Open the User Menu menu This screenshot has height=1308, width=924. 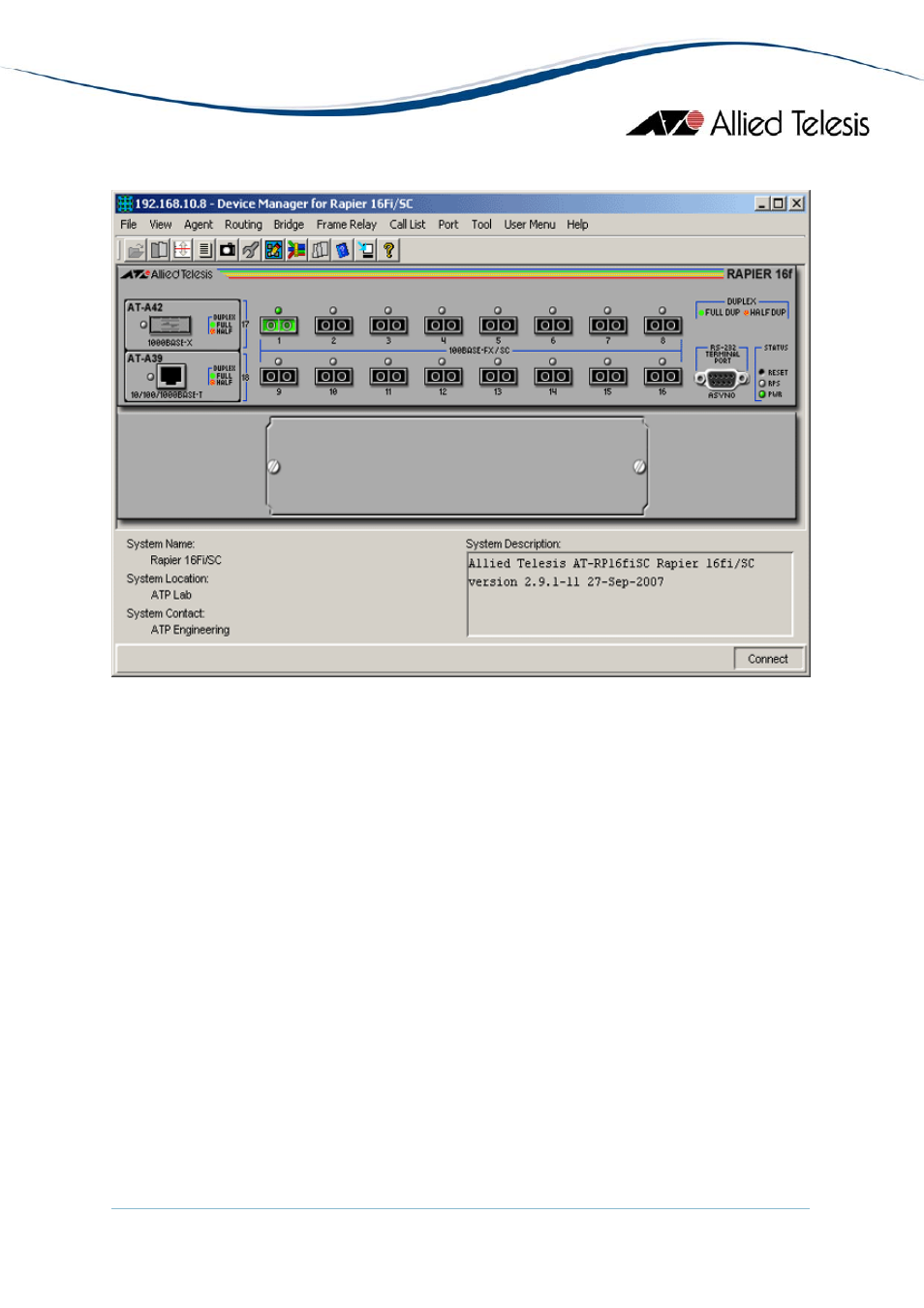click(530, 224)
